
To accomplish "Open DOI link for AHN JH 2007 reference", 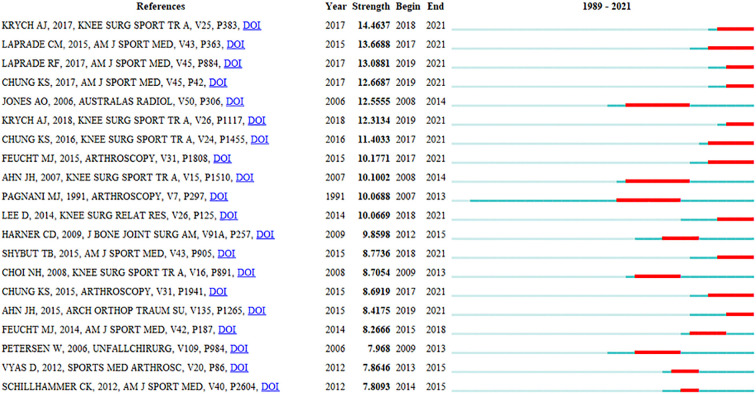I will tap(244, 178).
